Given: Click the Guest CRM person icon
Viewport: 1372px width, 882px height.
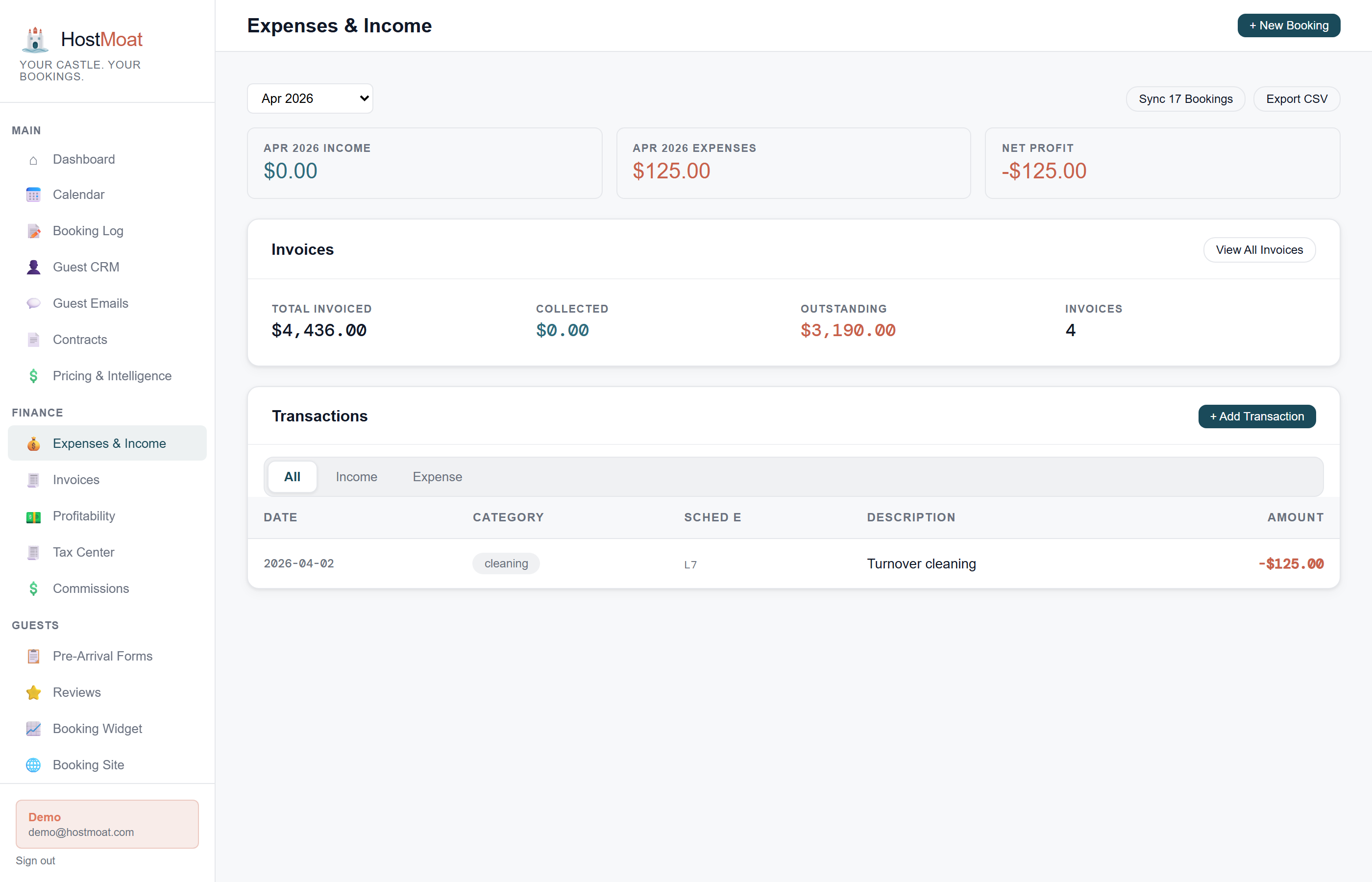Looking at the screenshot, I should point(33,267).
